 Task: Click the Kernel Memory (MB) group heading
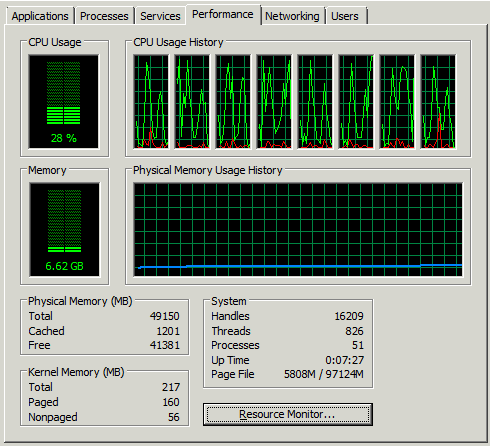[x=76, y=372]
